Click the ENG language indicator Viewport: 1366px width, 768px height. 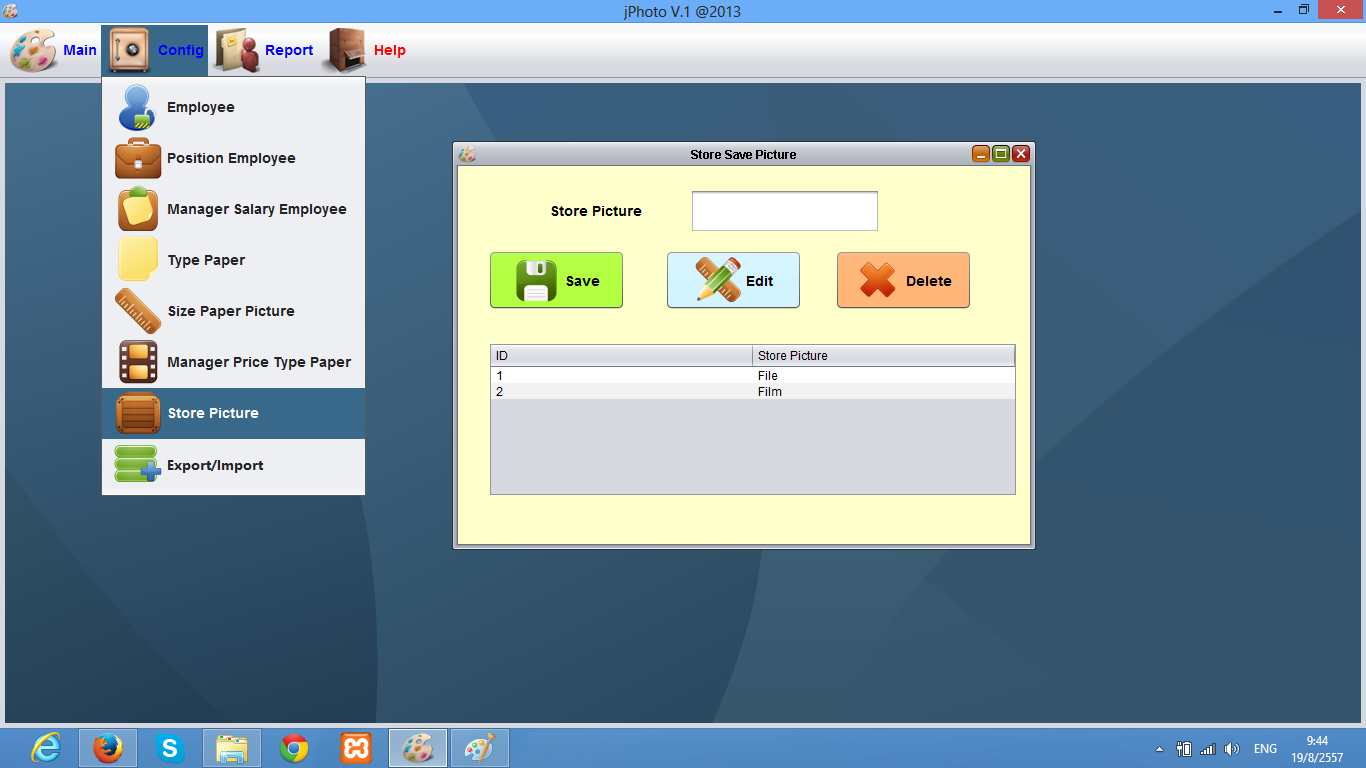tap(1265, 749)
